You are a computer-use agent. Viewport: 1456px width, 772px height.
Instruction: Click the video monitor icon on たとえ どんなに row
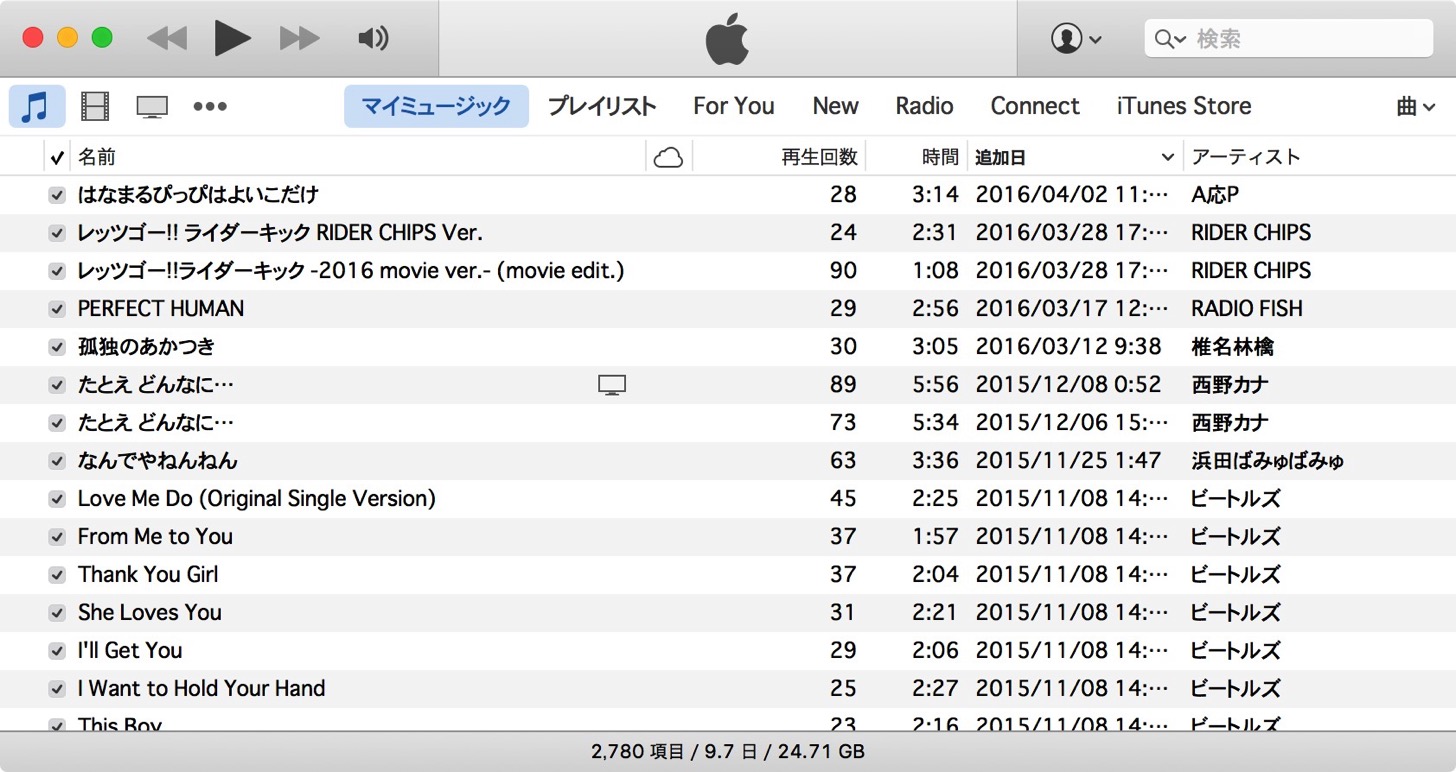point(612,385)
